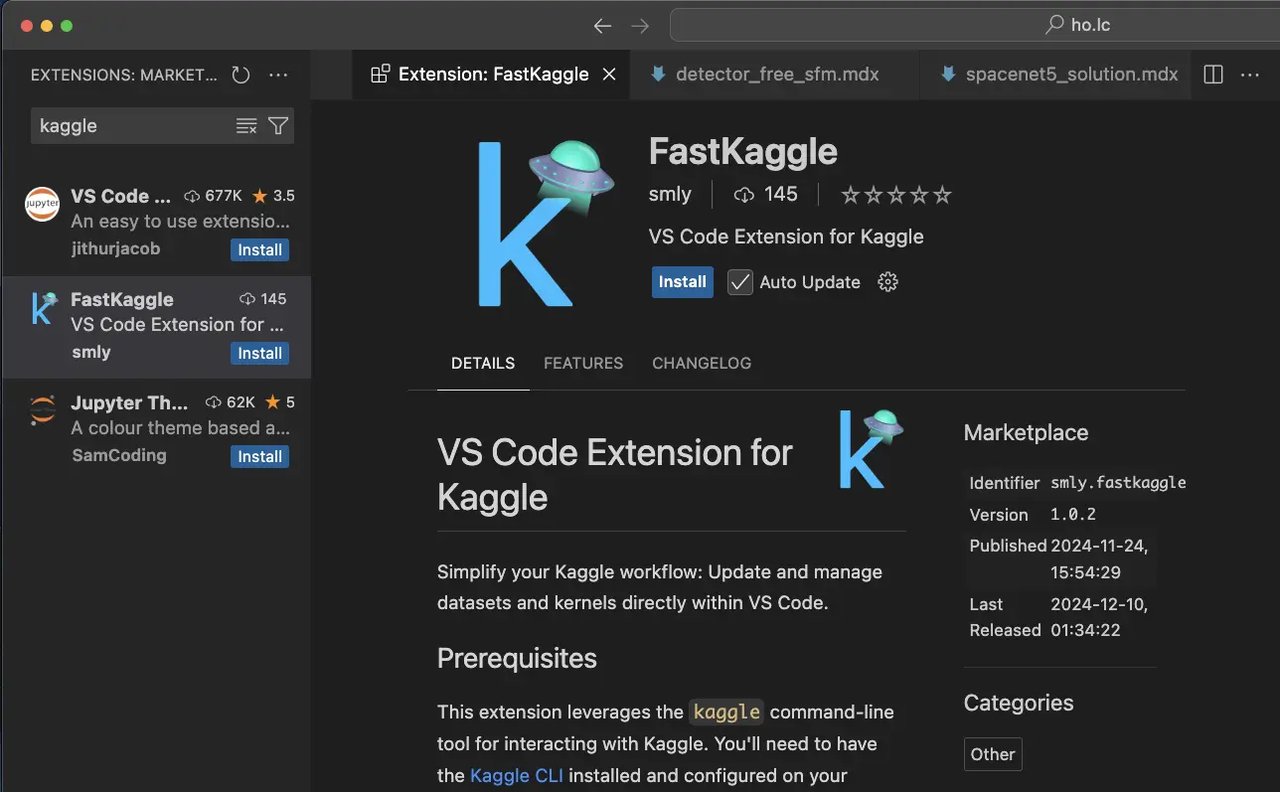The height and width of the screenshot is (792, 1280).
Task: Open more editor actions menu
Action: coord(1249,74)
